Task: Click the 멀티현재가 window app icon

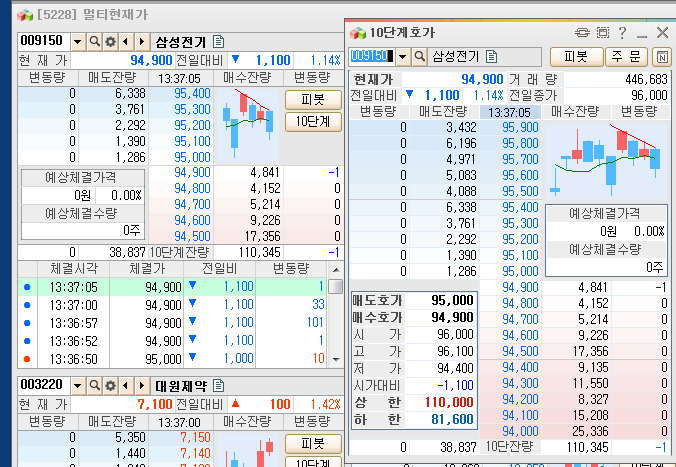Action: (x=25, y=15)
